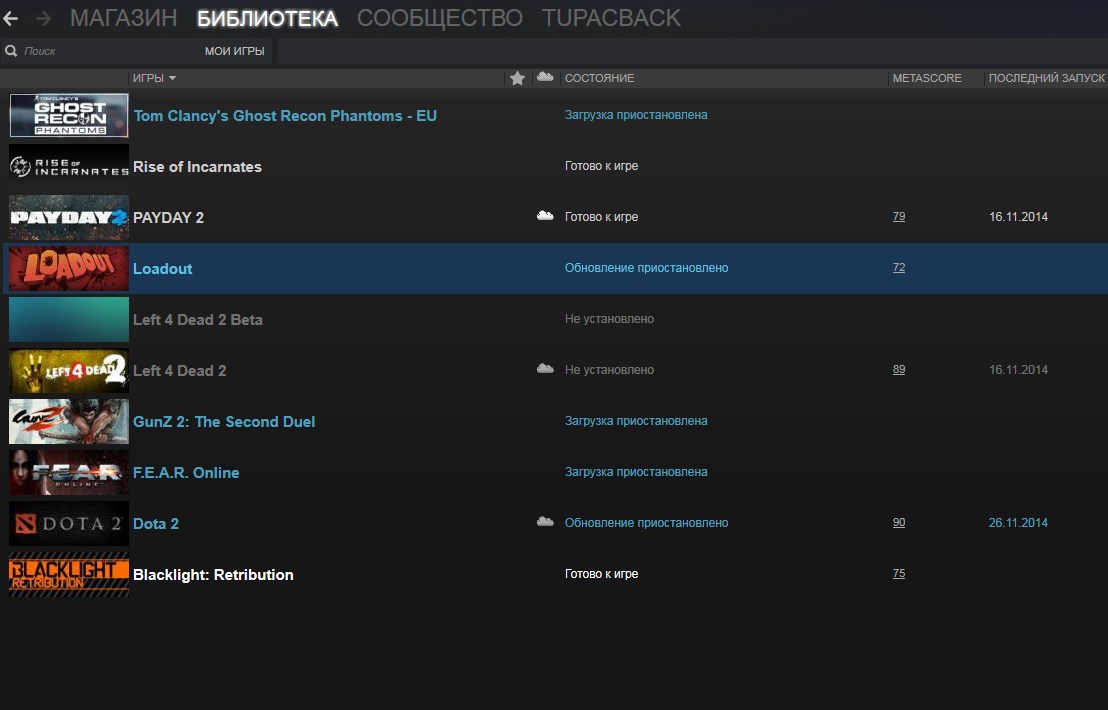Viewport: 1108px width, 710px height.
Task: Select the Dota 2 game title
Action: pos(155,523)
